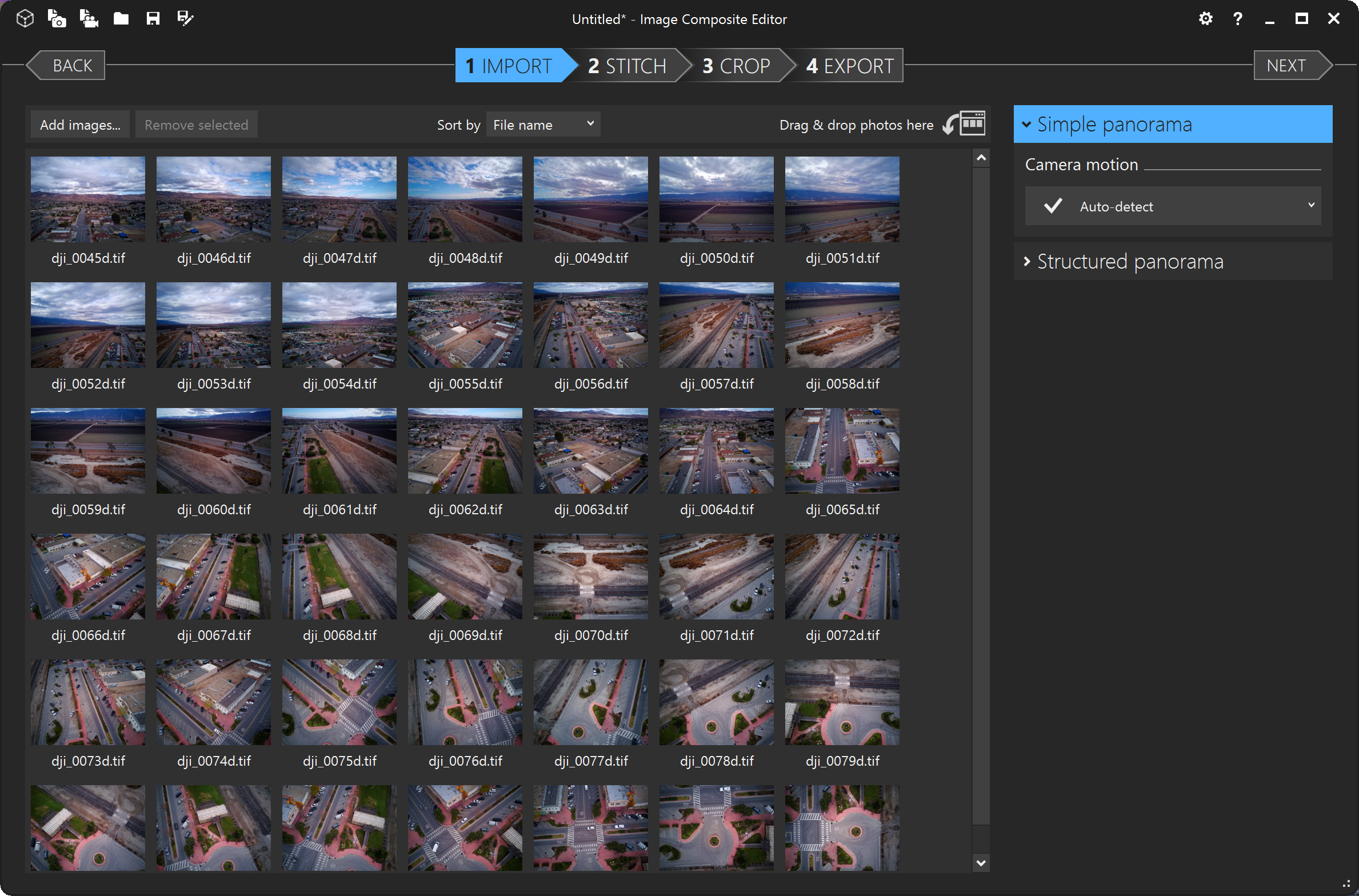Viewport: 1359px width, 896px height.
Task: Select thumbnail dji_0071d.tif
Action: tap(717, 577)
